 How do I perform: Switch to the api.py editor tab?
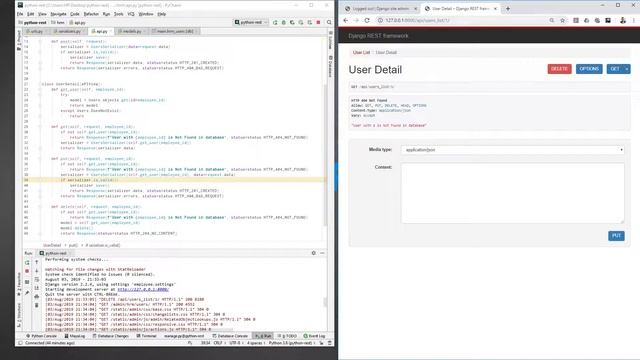click(100, 31)
